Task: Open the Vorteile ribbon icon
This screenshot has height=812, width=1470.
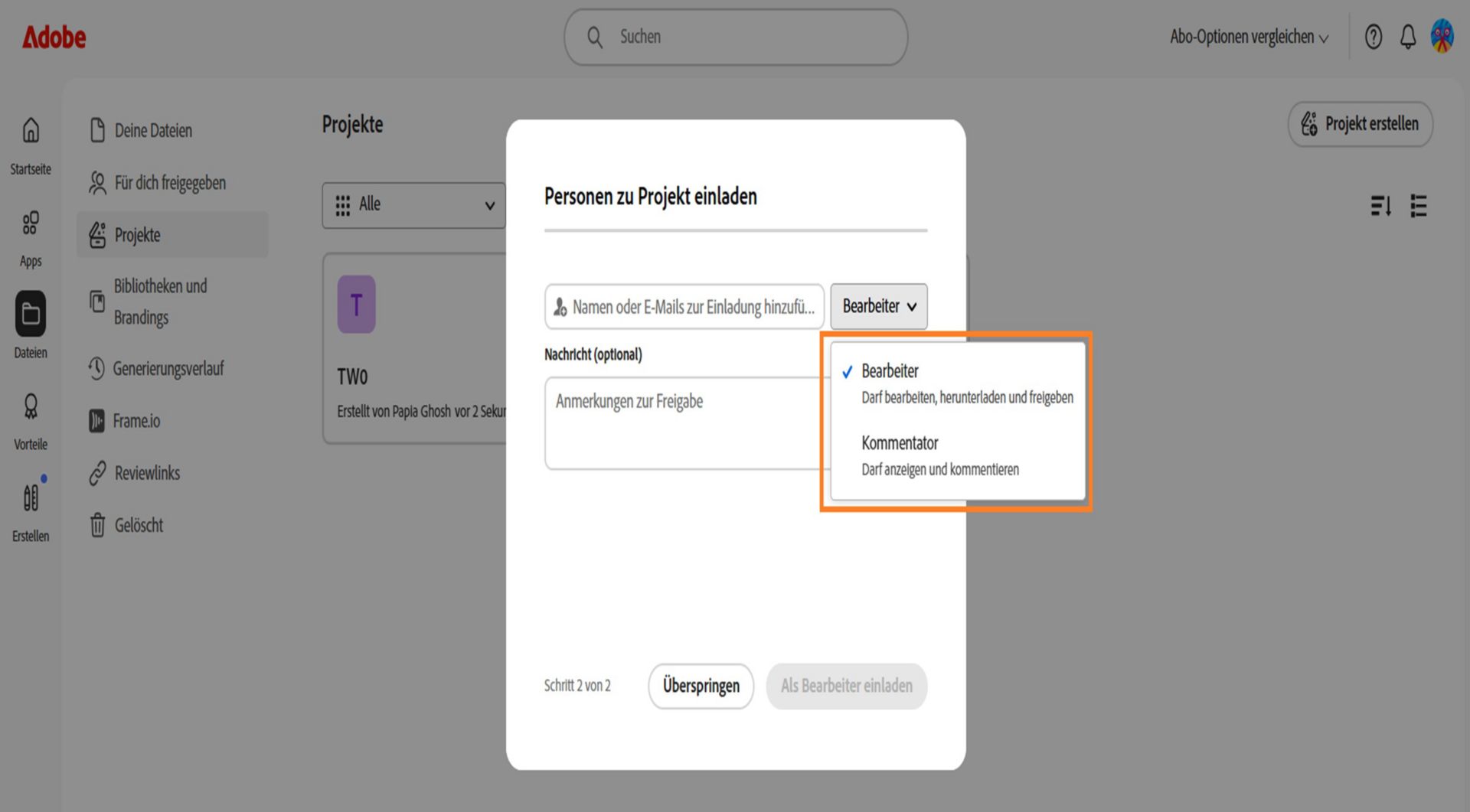Action: pyautogui.click(x=31, y=406)
